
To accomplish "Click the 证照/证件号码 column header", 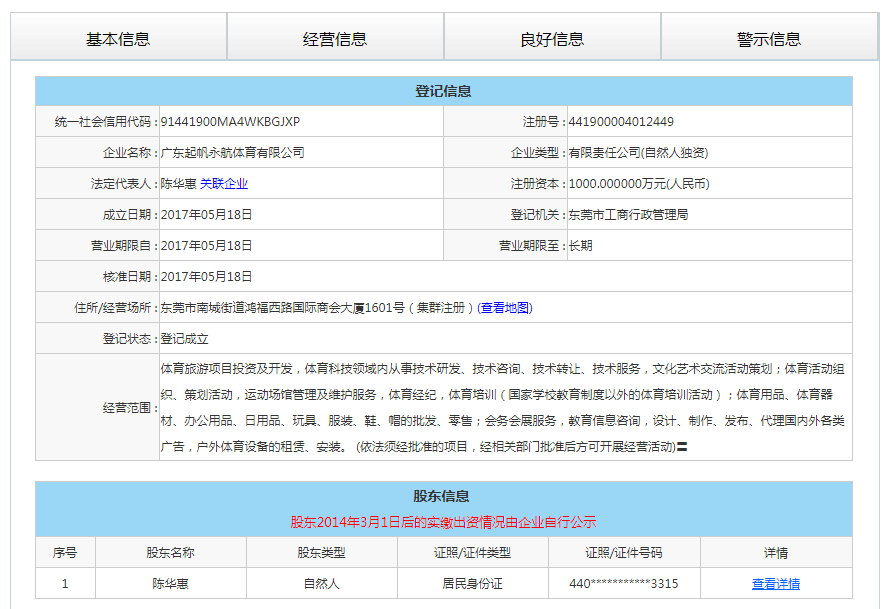I will (624, 553).
